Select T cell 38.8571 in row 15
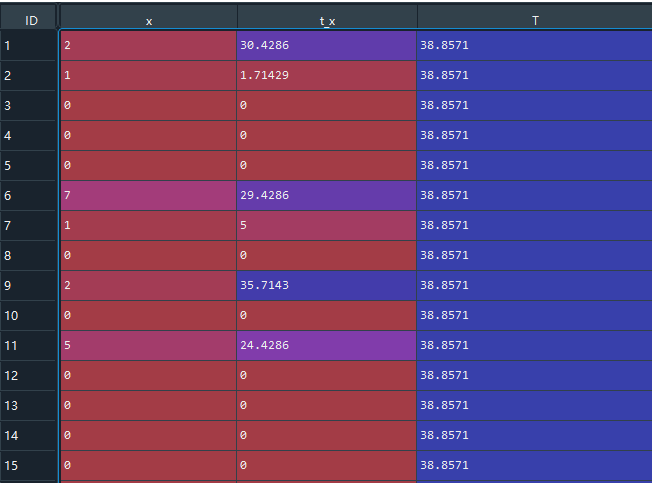 pyautogui.click(x=534, y=465)
